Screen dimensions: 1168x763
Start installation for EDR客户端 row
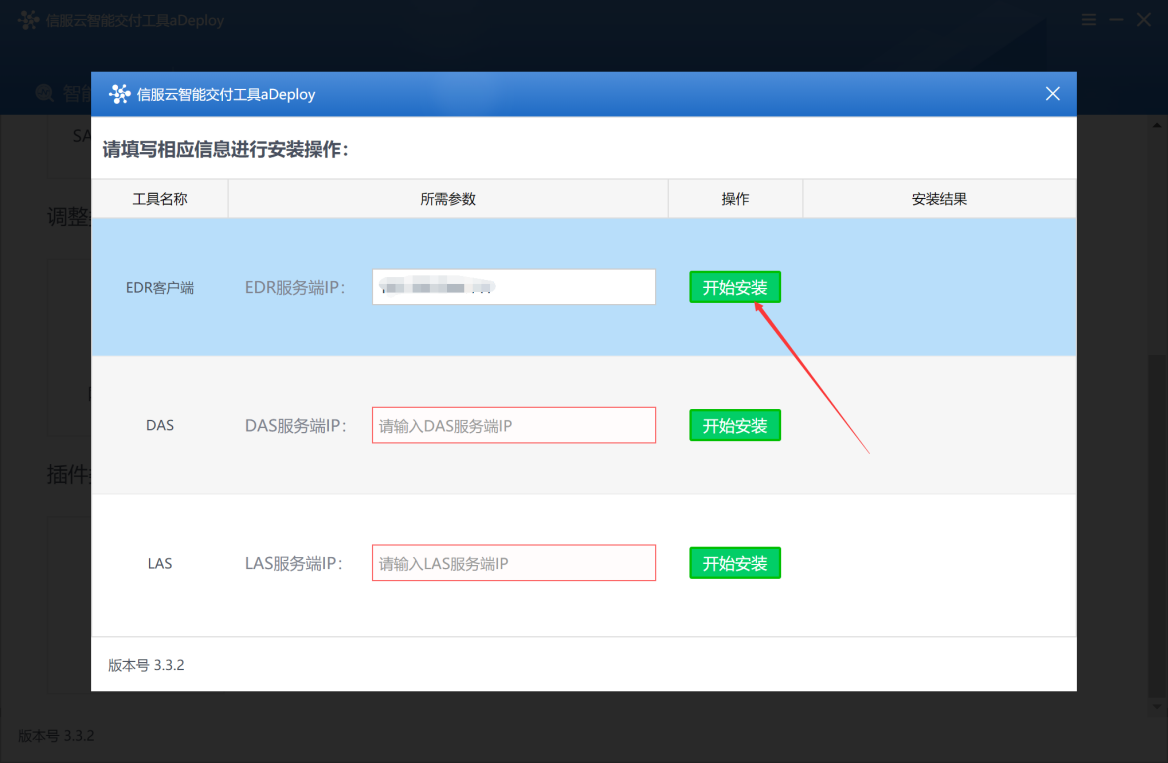pyautogui.click(x=734, y=287)
